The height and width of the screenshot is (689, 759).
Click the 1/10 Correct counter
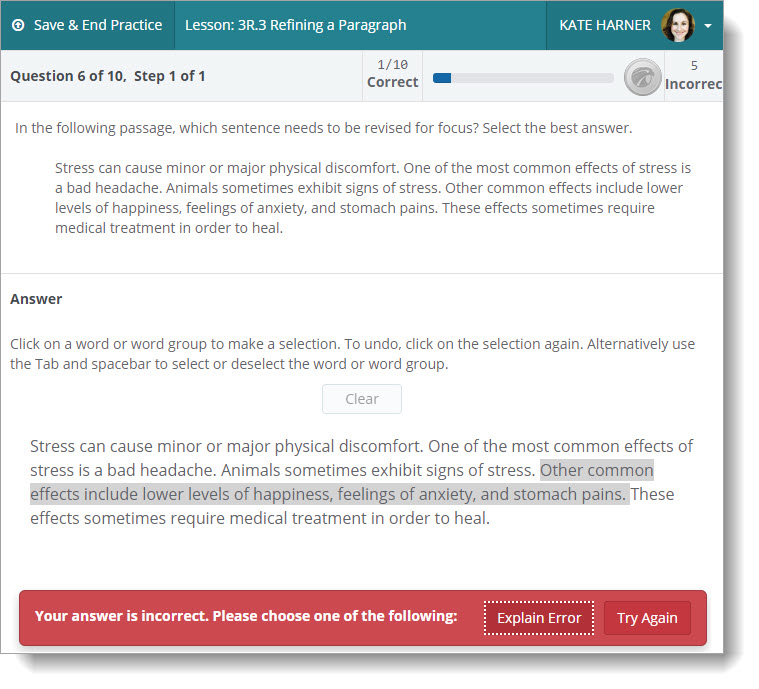click(x=392, y=74)
